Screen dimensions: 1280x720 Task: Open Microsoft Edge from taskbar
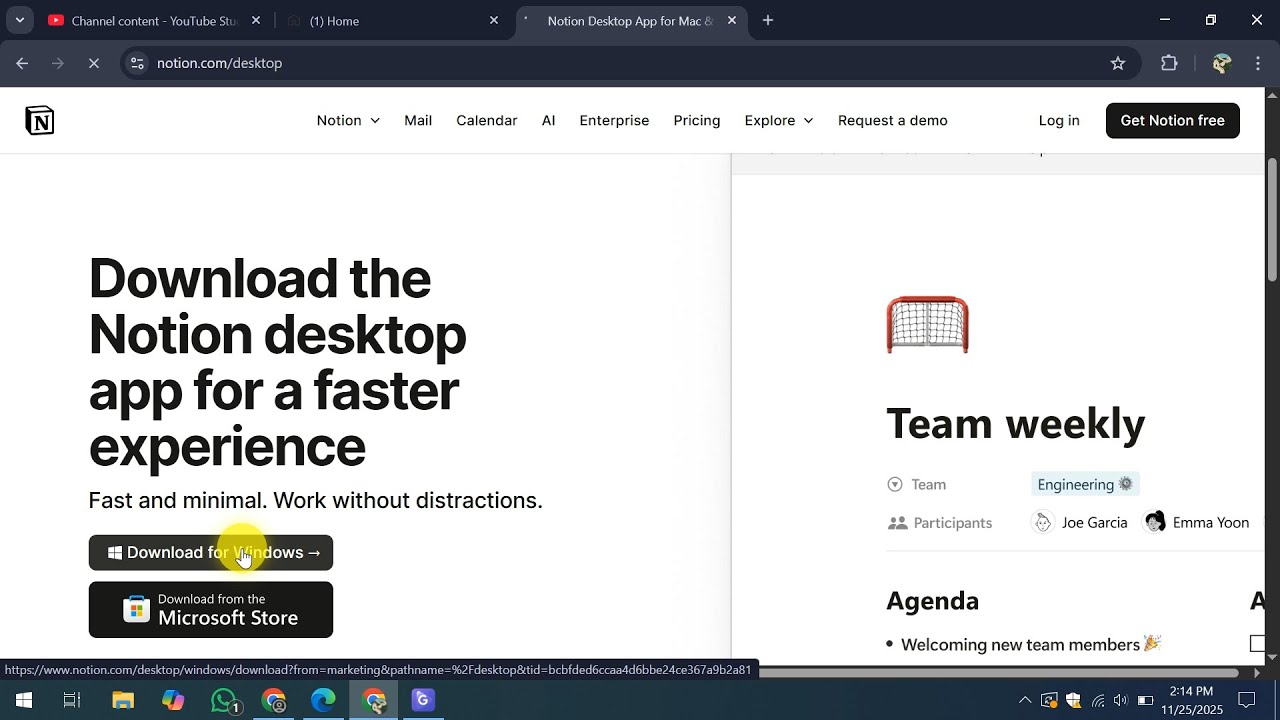[323, 700]
